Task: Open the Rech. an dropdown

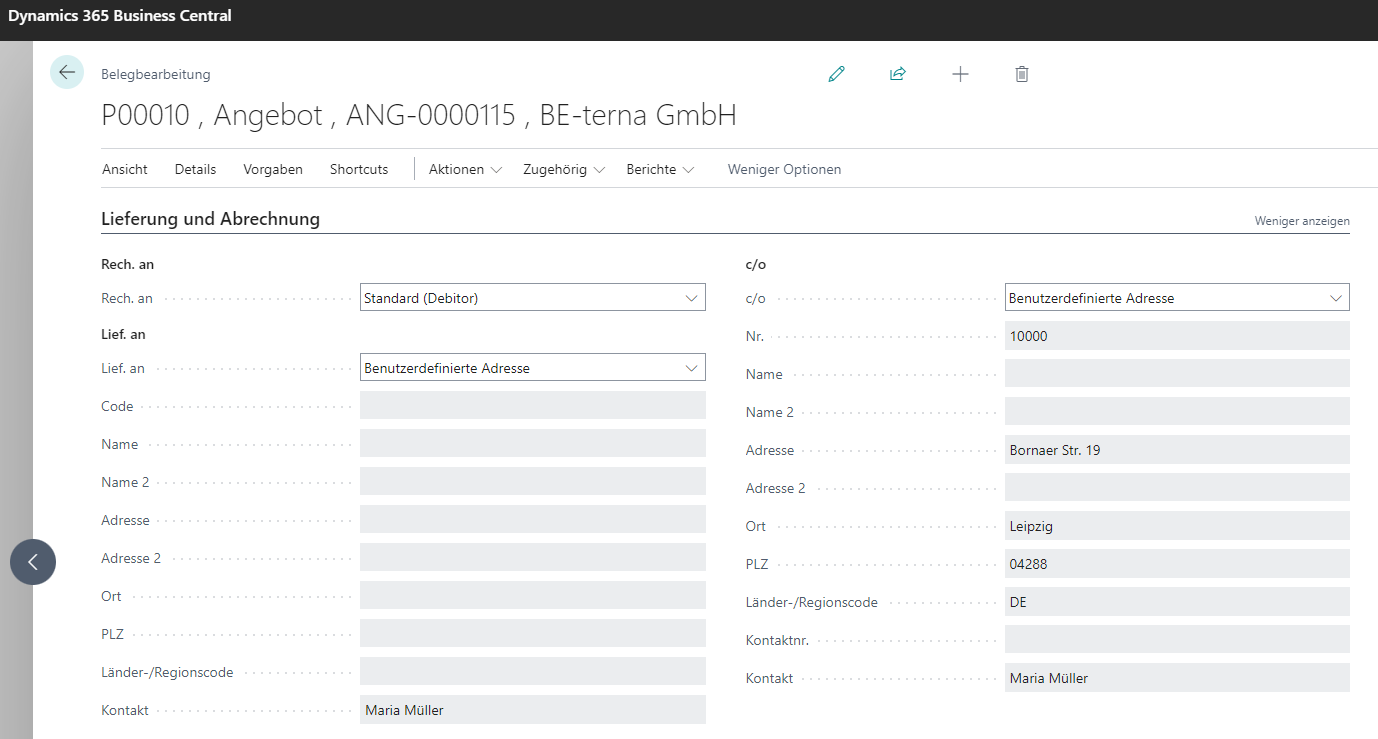Action: [532, 298]
